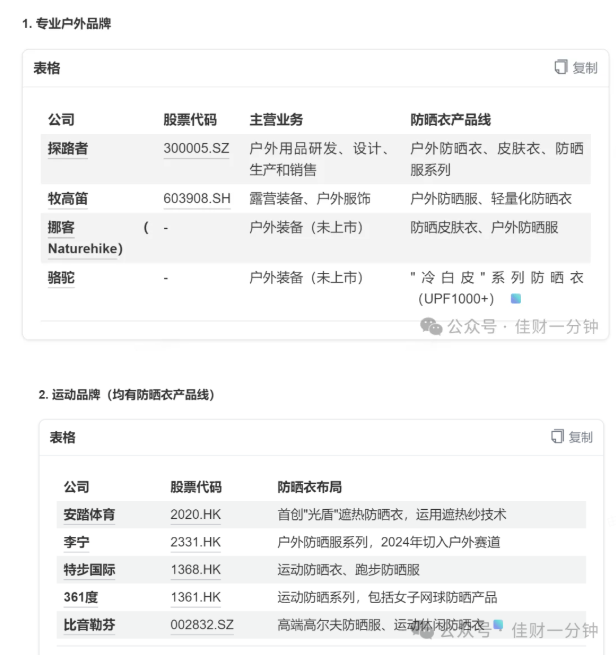Click copy icon in first table header
Screen dimensions: 616x660
click(560, 67)
